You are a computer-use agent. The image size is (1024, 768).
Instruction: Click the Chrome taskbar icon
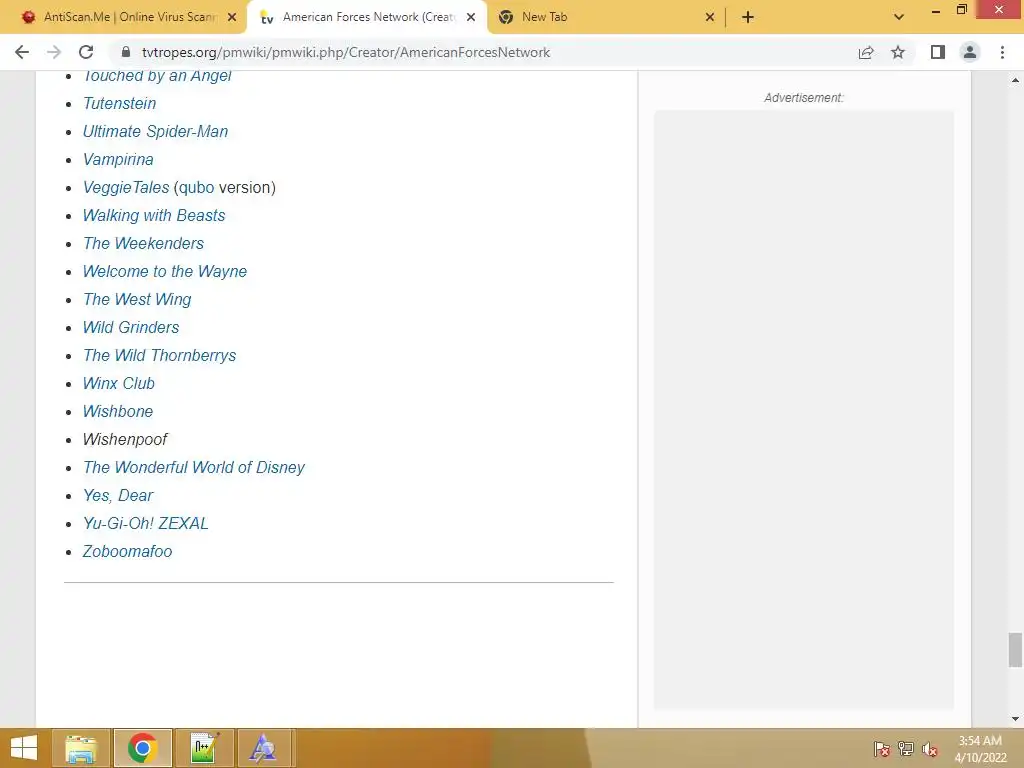(x=142, y=748)
